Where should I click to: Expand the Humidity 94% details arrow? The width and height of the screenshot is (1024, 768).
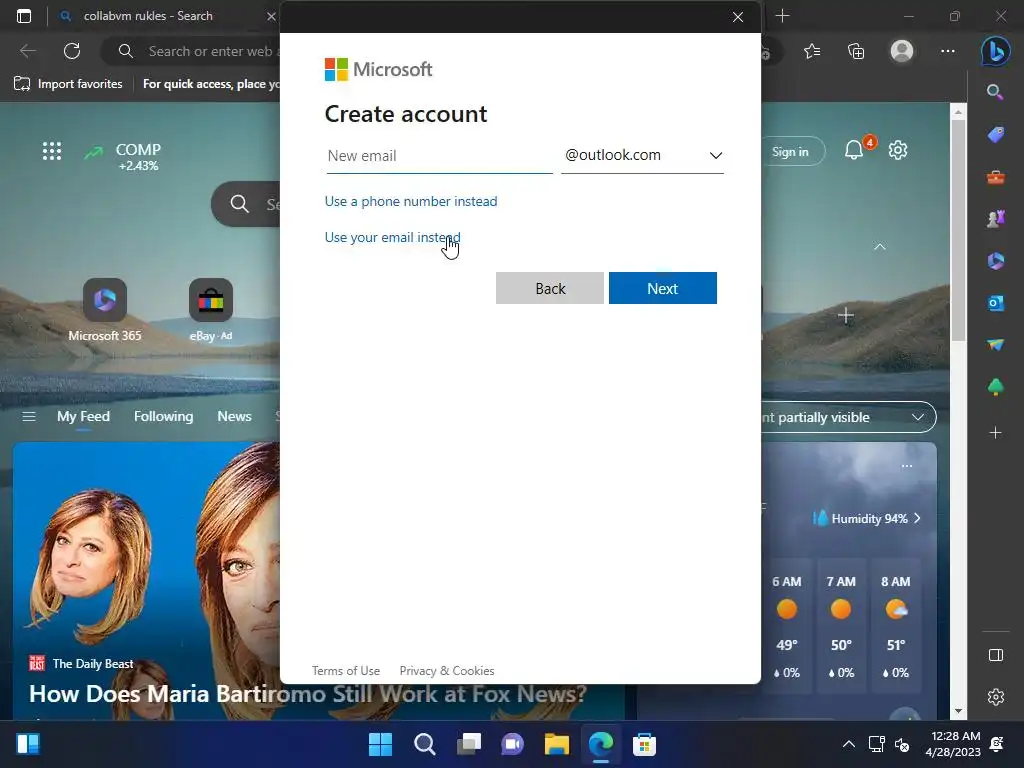pos(918,519)
